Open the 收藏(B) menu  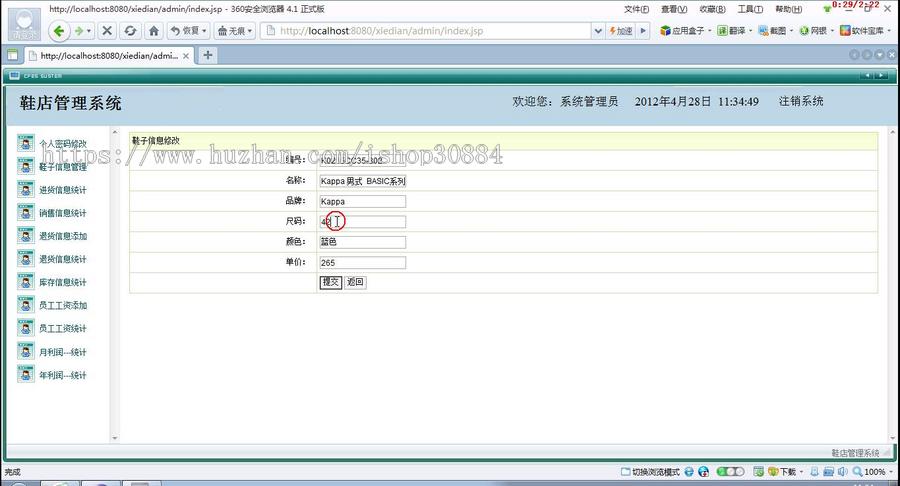[x=712, y=9]
